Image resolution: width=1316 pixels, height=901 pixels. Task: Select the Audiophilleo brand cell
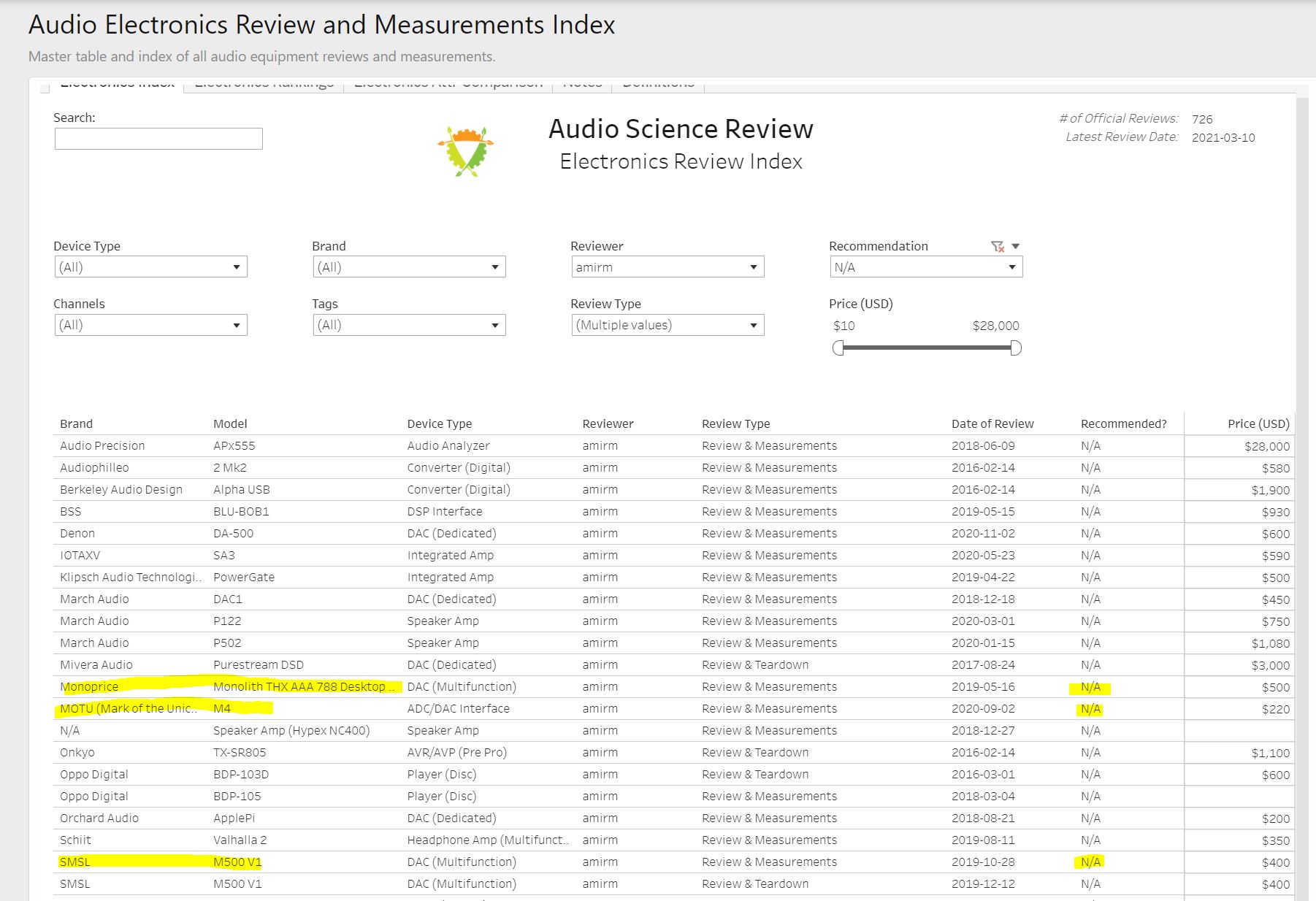tap(94, 467)
